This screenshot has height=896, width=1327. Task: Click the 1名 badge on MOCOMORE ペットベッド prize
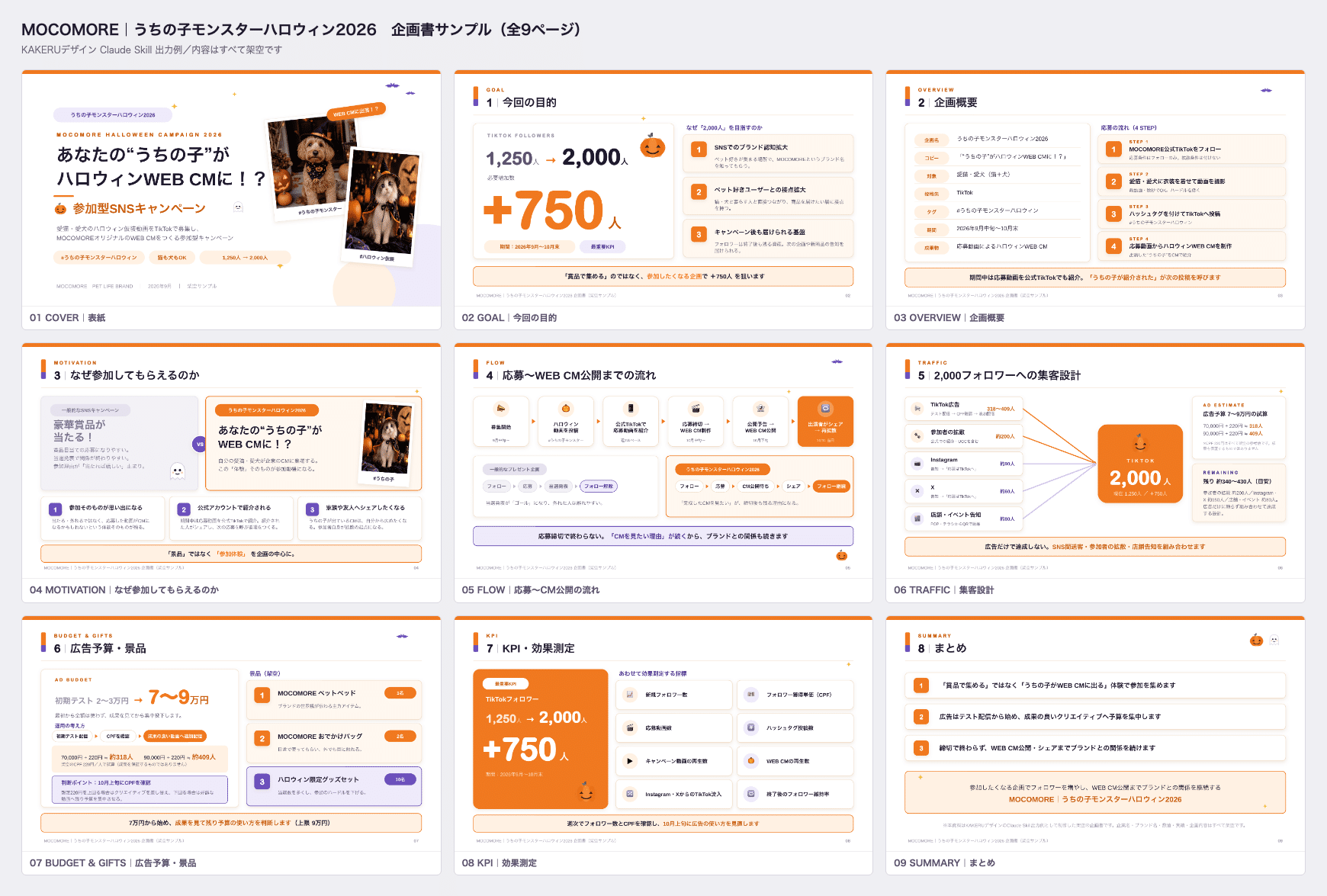coord(400,692)
